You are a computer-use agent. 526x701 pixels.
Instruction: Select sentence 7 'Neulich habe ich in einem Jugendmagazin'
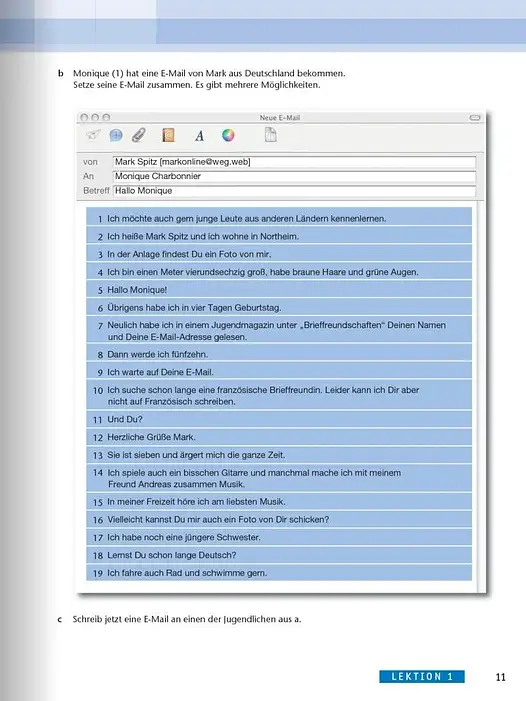pyautogui.click(x=279, y=331)
